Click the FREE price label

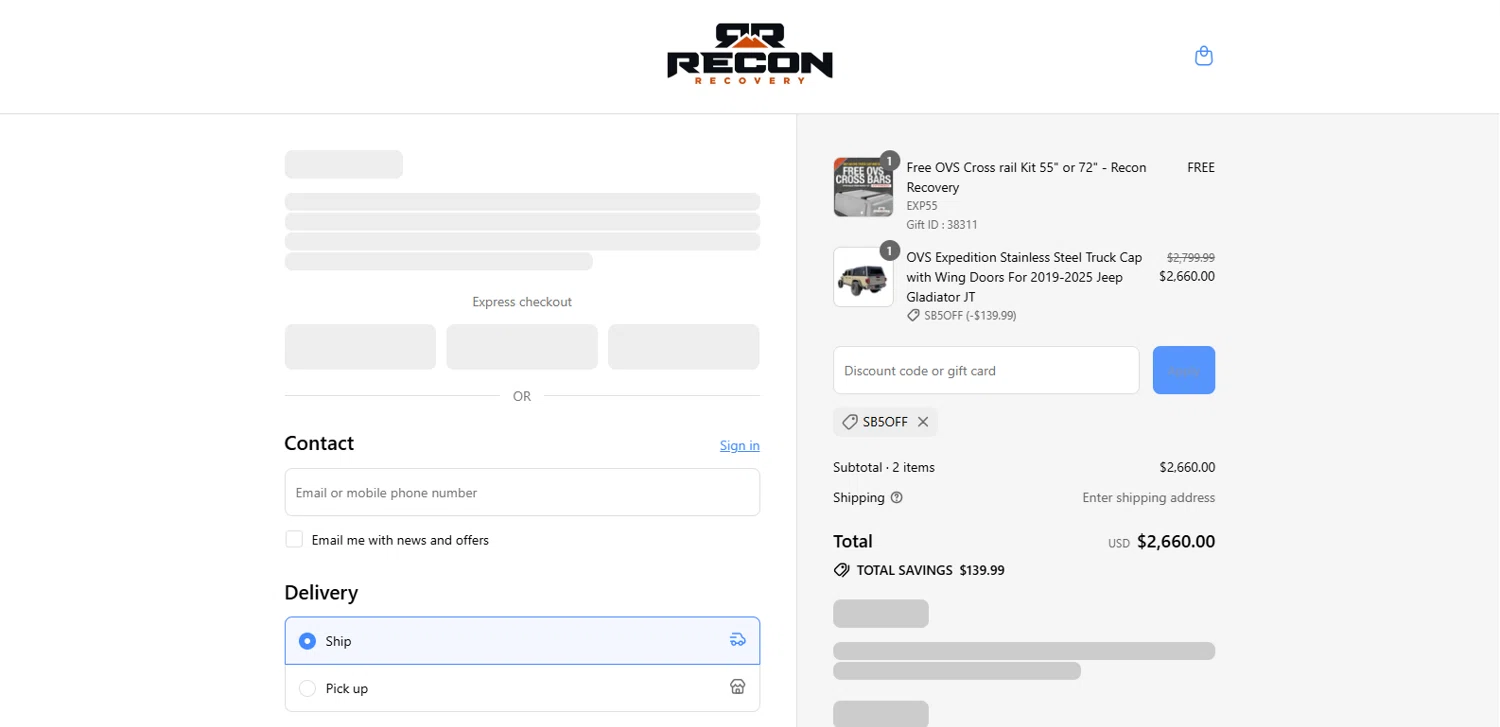point(1201,167)
